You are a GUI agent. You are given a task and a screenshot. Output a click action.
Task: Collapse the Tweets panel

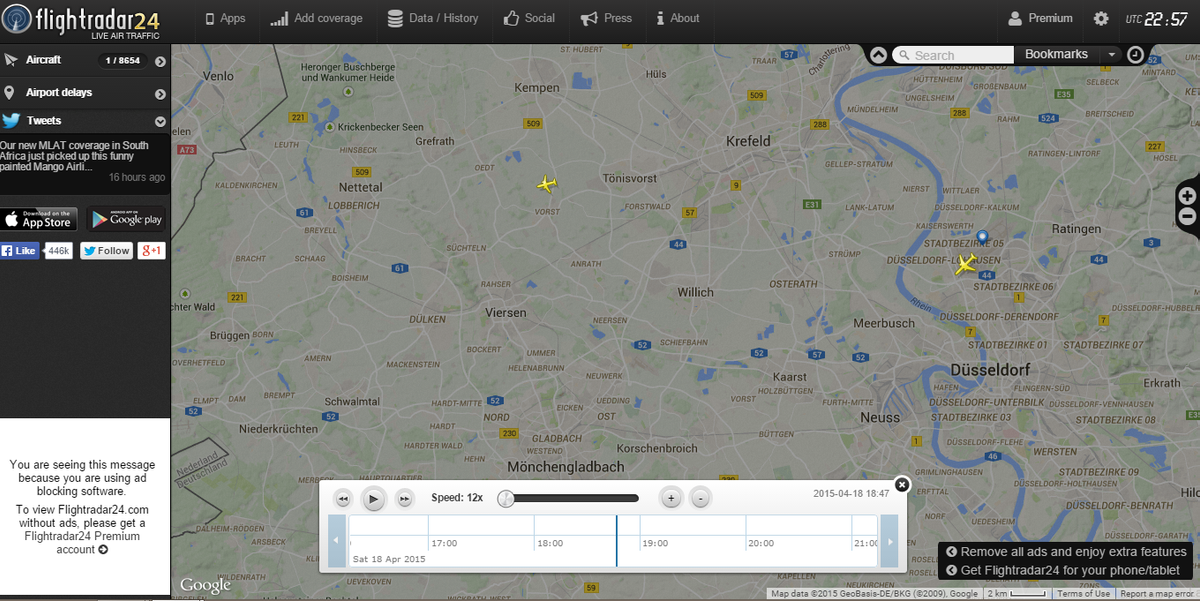pos(160,122)
